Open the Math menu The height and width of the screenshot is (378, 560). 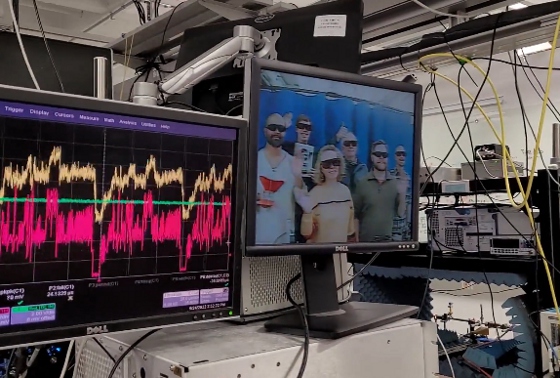coord(109,120)
